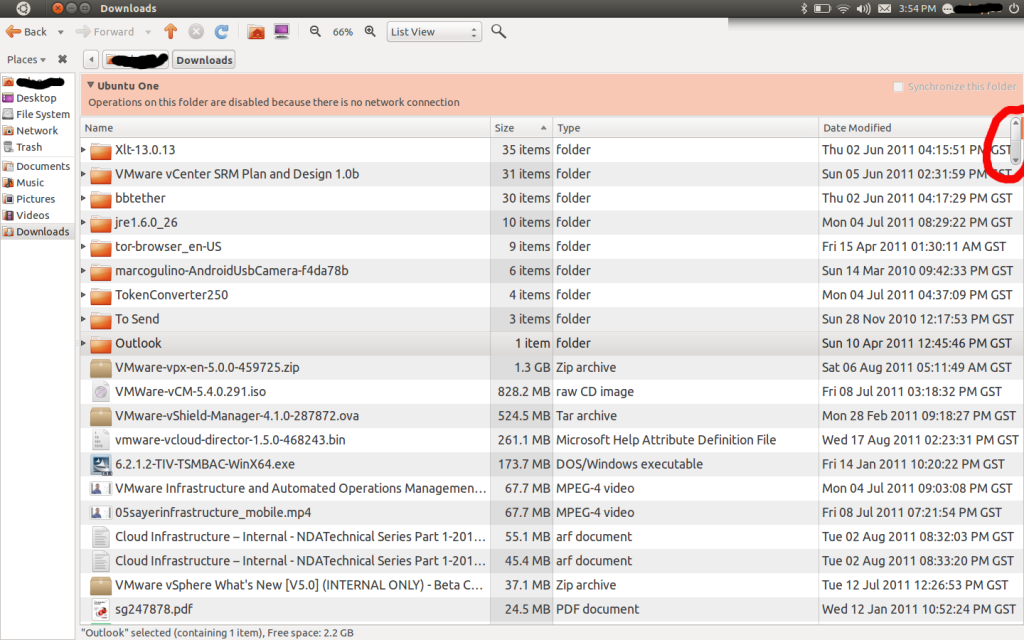Screen dimensions: 1024x640
Task: Click the 05sayerinfrastructure_mobile.mp4 video thumbnail
Action: (x=101, y=513)
